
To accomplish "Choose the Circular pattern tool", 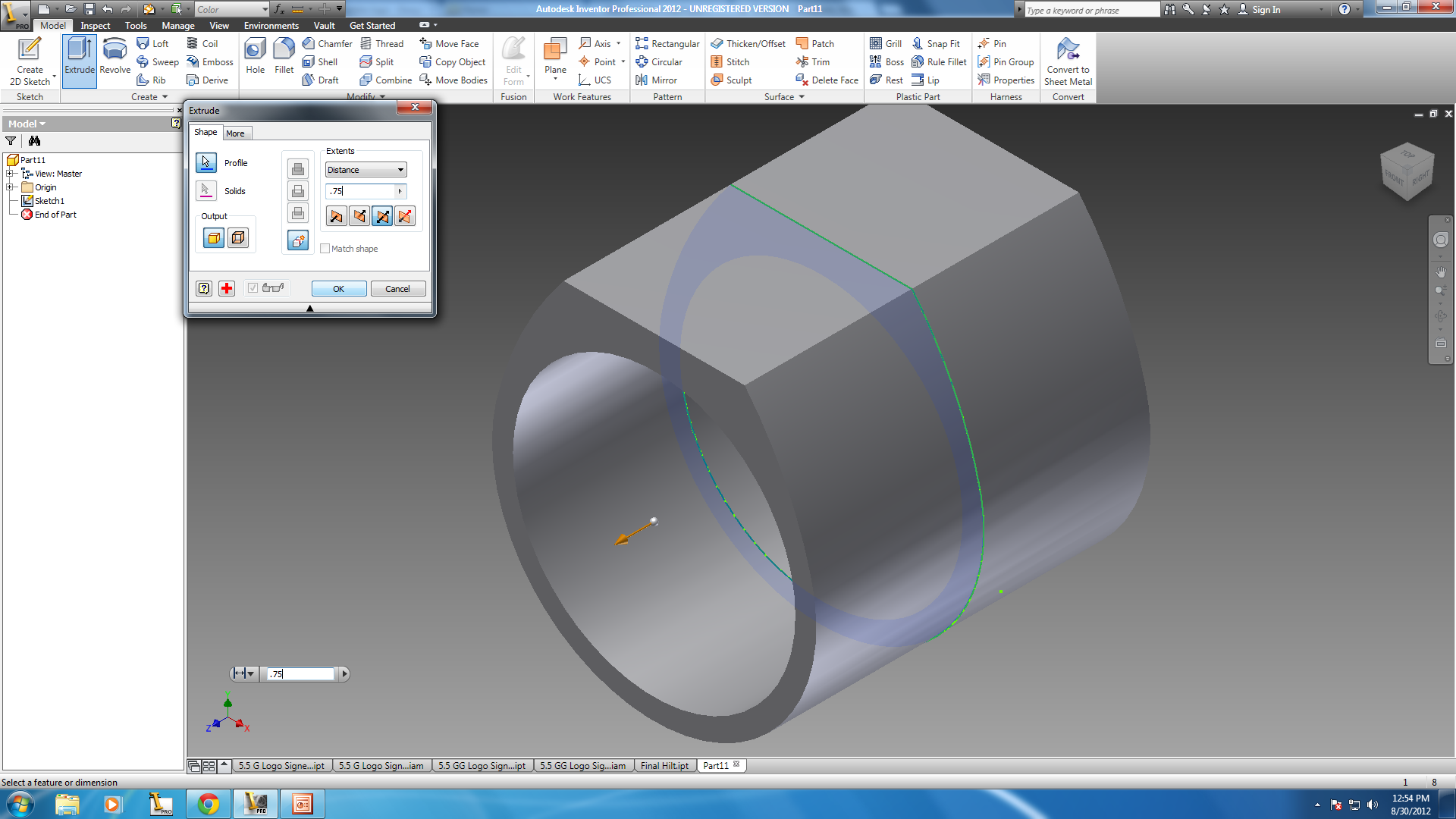I will pyautogui.click(x=659, y=61).
